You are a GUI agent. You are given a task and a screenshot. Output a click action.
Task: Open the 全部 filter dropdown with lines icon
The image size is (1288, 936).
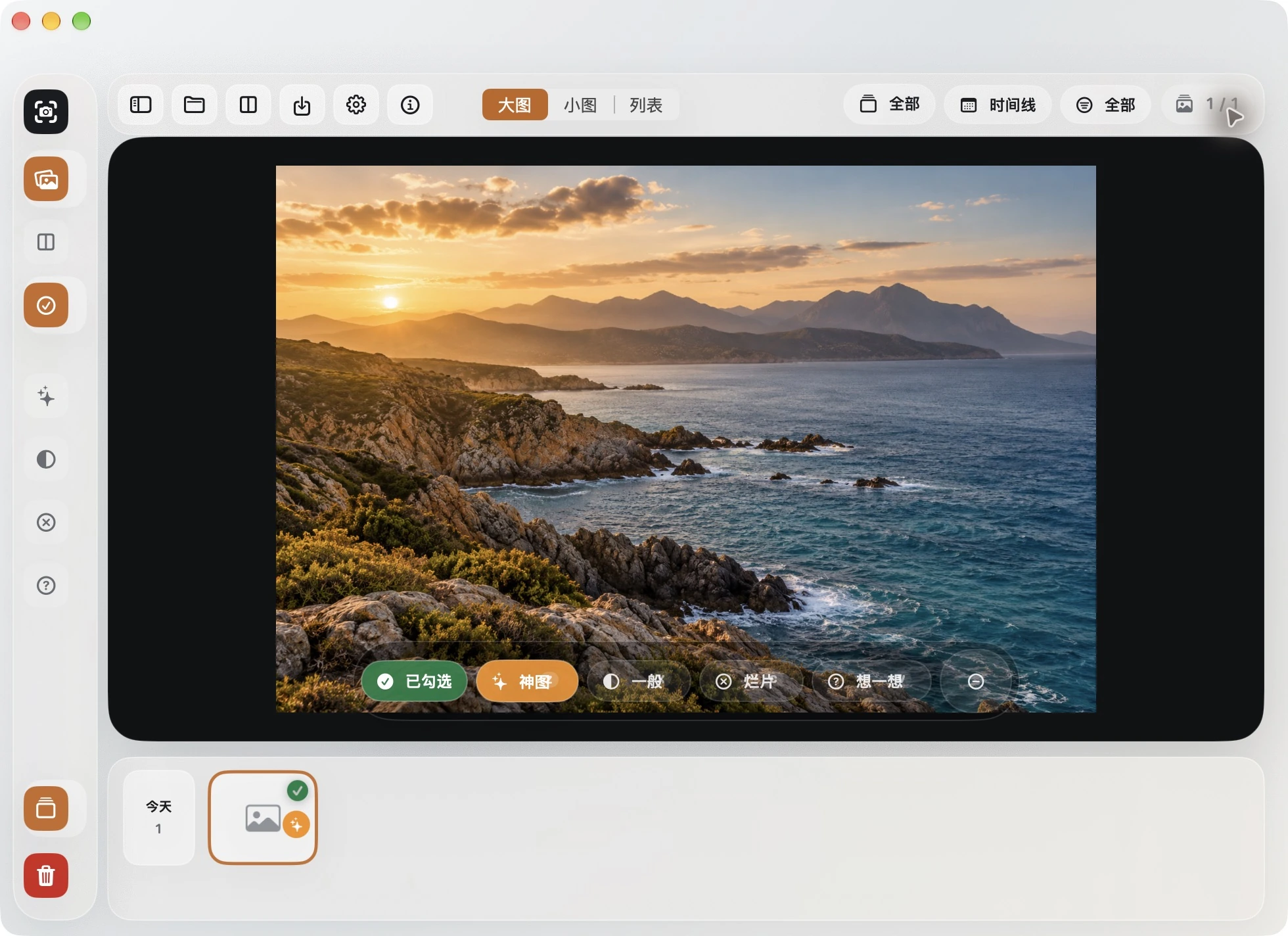click(x=1105, y=105)
